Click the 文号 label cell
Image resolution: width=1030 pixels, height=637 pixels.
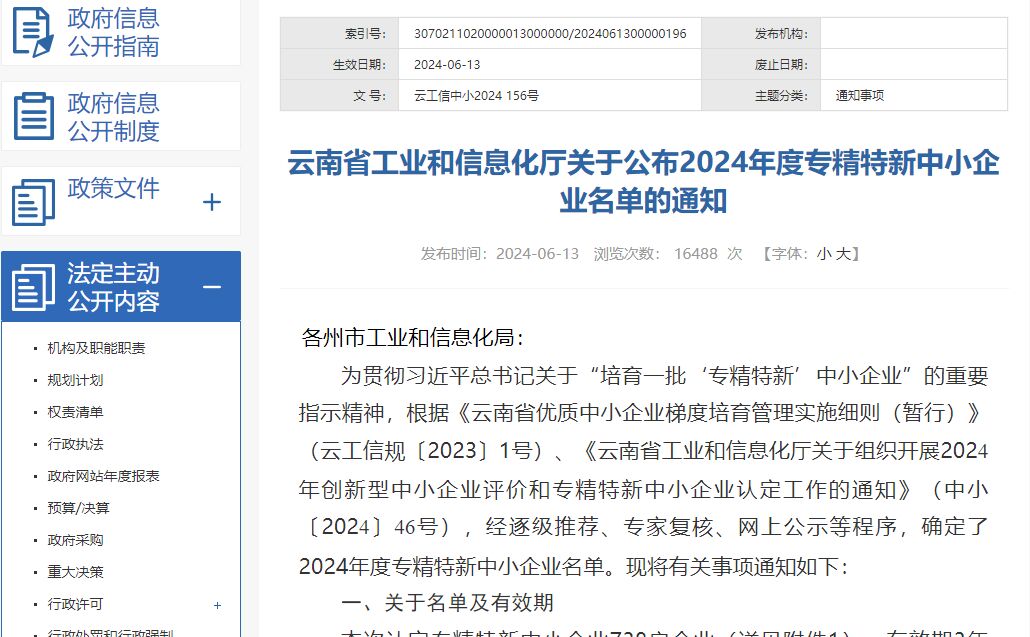click(340, 96)
